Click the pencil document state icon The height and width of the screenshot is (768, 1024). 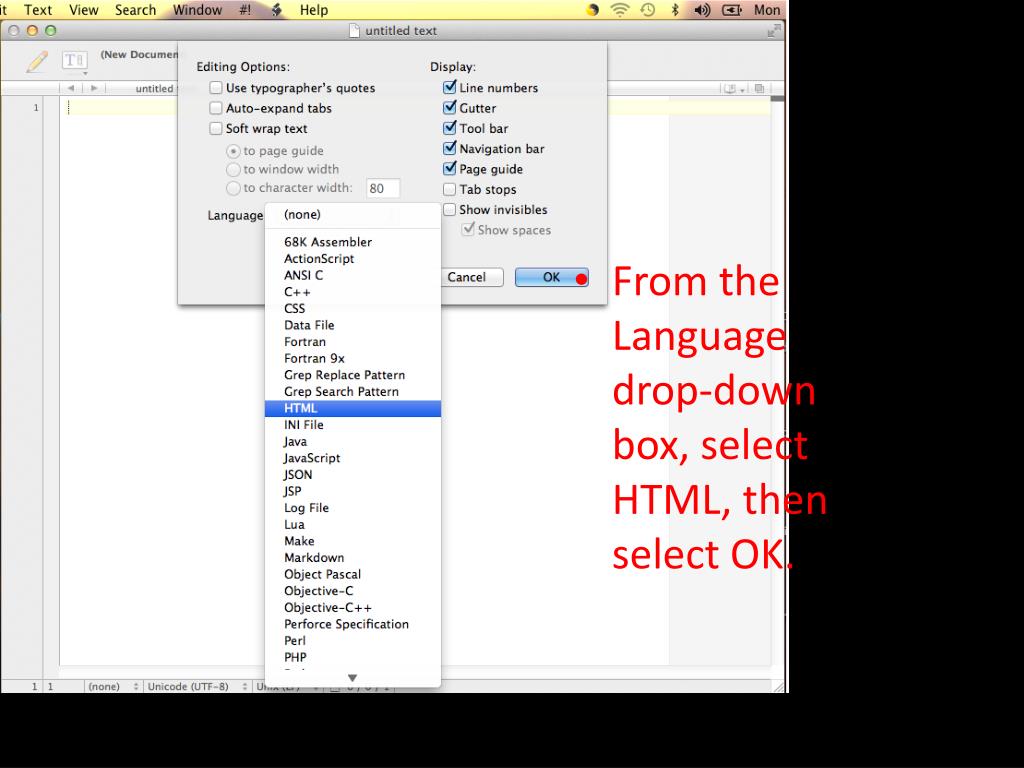tap(37, 61)
